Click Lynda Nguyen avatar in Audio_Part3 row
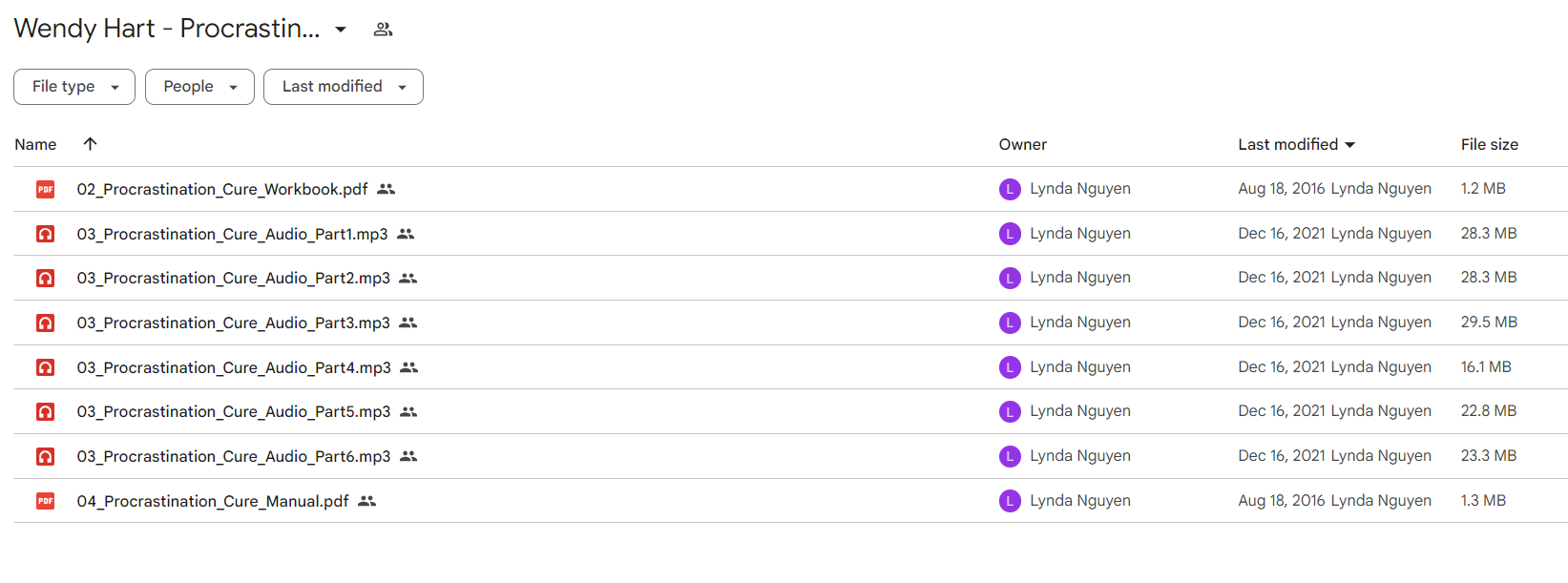 (x=1010, y=323)
